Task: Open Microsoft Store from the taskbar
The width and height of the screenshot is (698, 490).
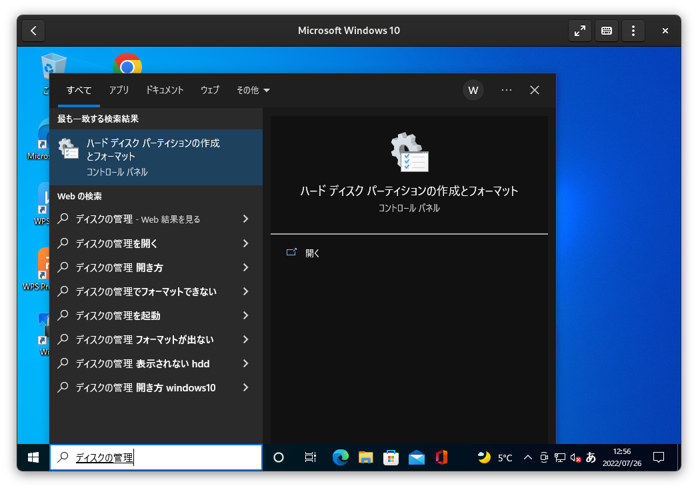Action: [x=391, y=457]
